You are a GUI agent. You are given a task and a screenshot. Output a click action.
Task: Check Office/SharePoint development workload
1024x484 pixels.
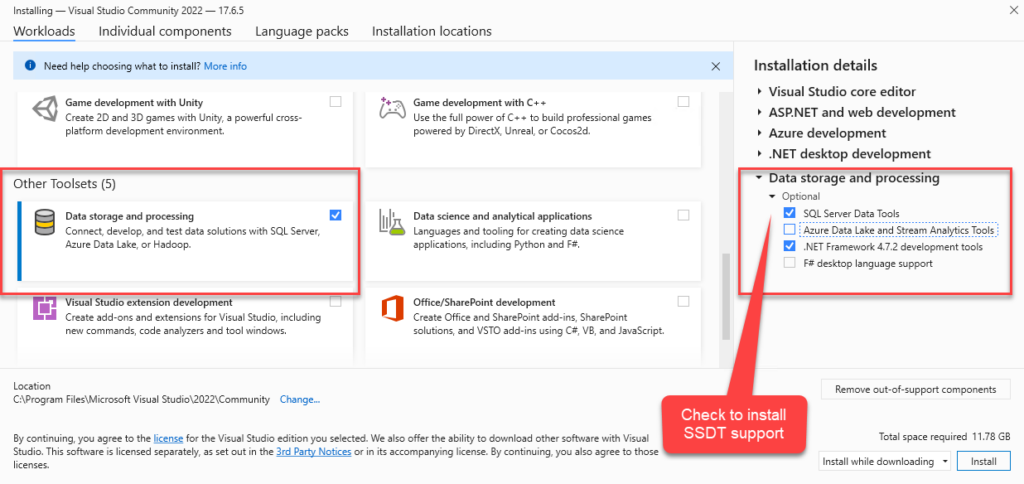click(x=683, y=302)
